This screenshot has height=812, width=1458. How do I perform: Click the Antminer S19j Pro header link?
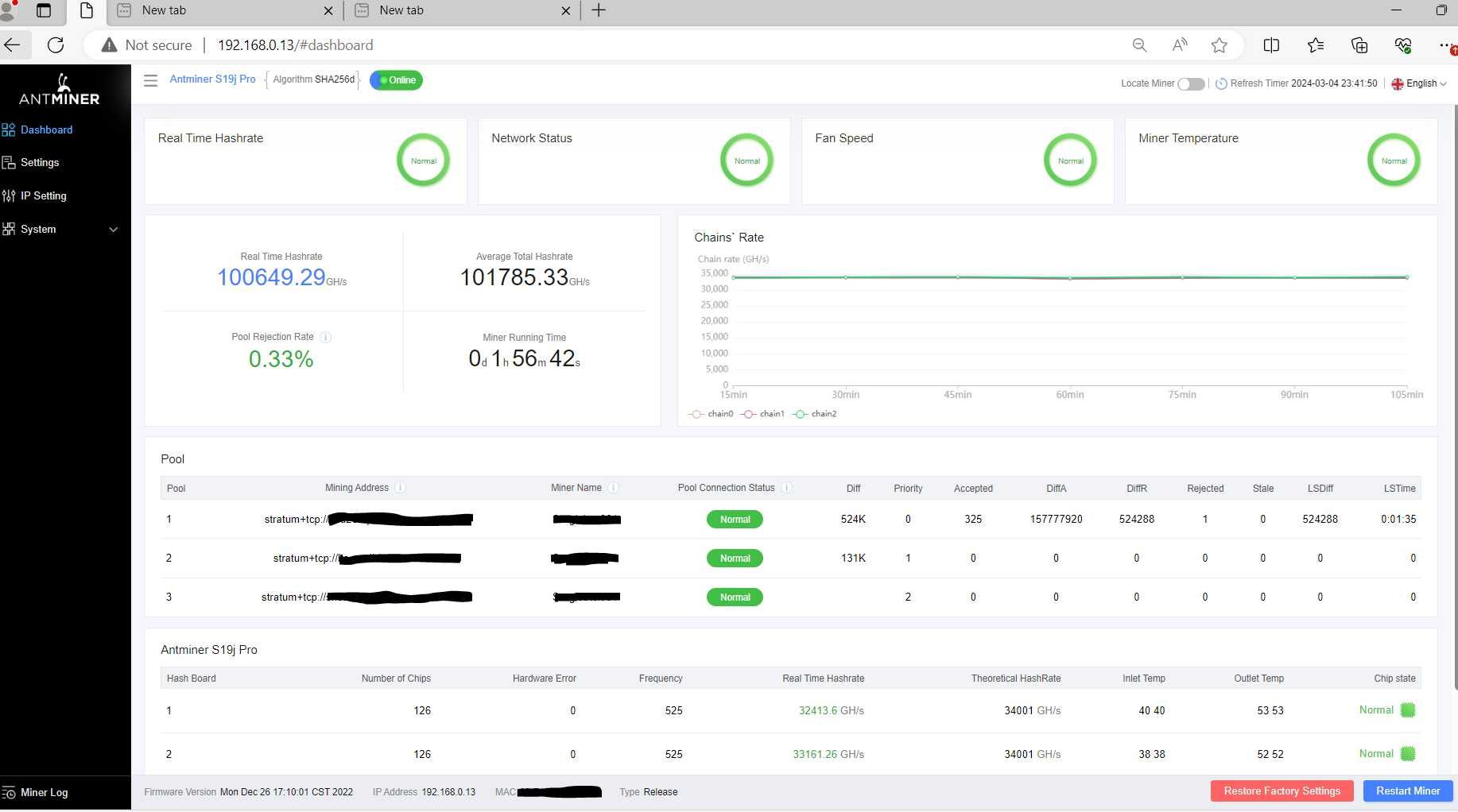click(x=212, y=79)
